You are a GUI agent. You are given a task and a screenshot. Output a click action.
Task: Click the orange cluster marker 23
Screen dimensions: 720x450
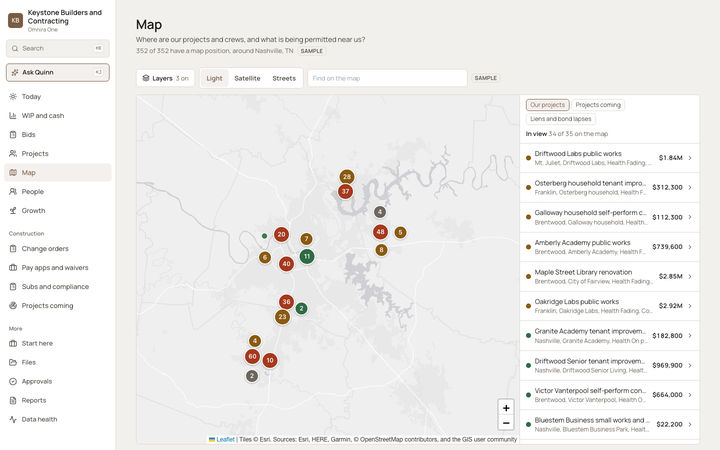click(282, 316)
